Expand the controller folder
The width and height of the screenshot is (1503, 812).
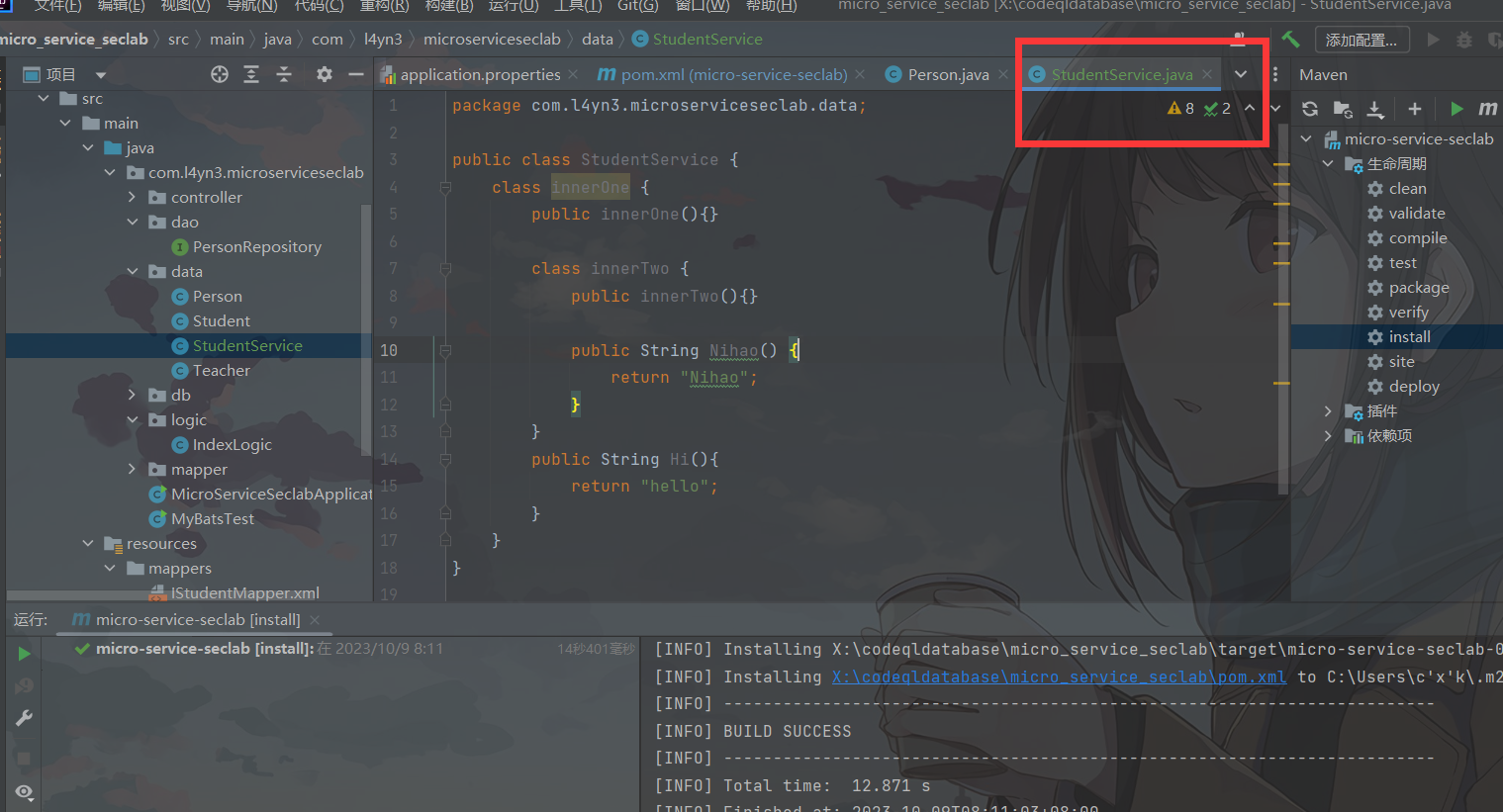[x=133, y=197]
